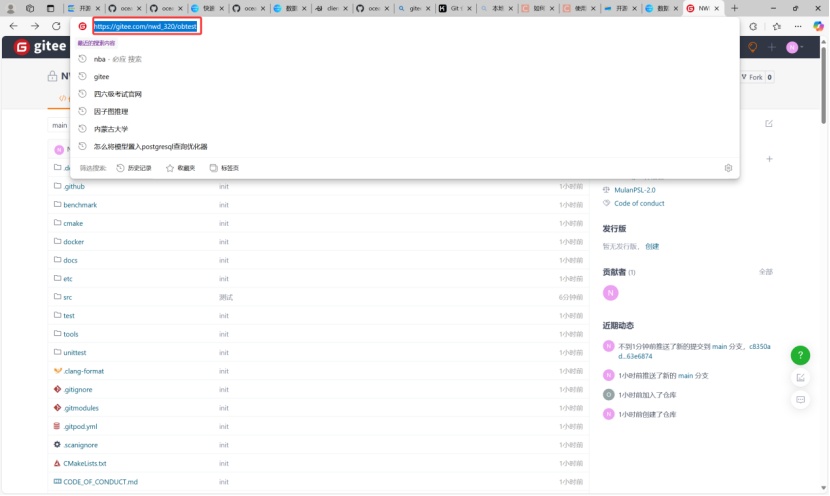The height and width of the screenshot is (496, 830).
Task: Open the benchmark folder
Action: [80, 205]
